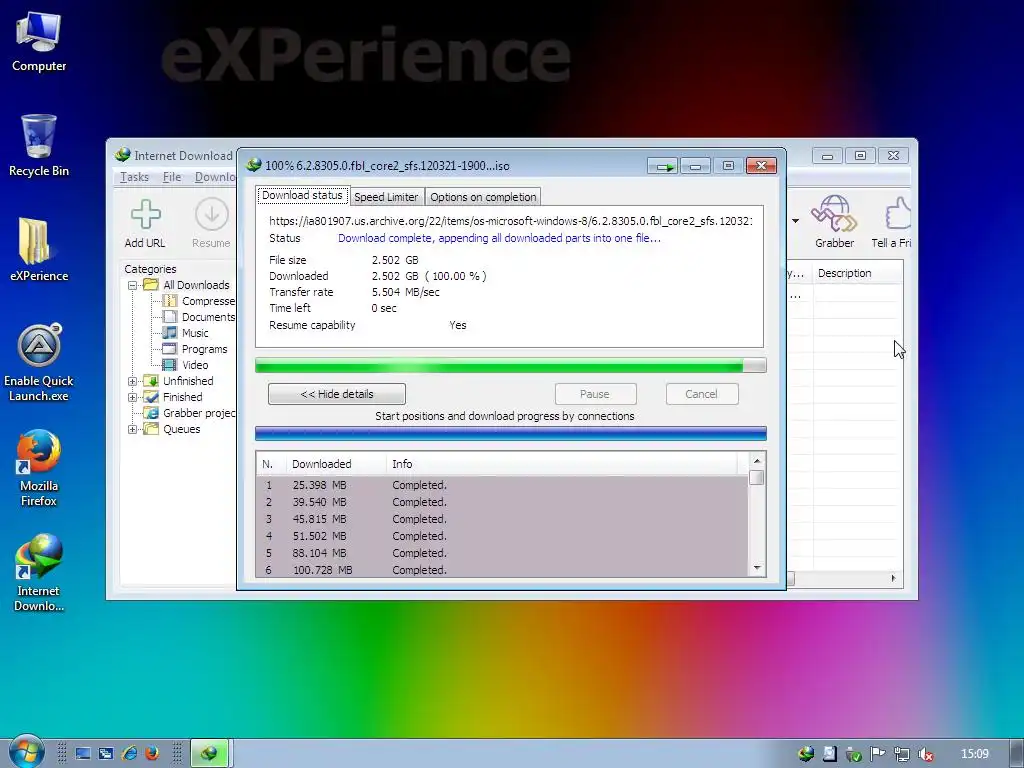Click the connections list scroll-down arrow
The image size is (1024, 768).
tap(757, 568)
